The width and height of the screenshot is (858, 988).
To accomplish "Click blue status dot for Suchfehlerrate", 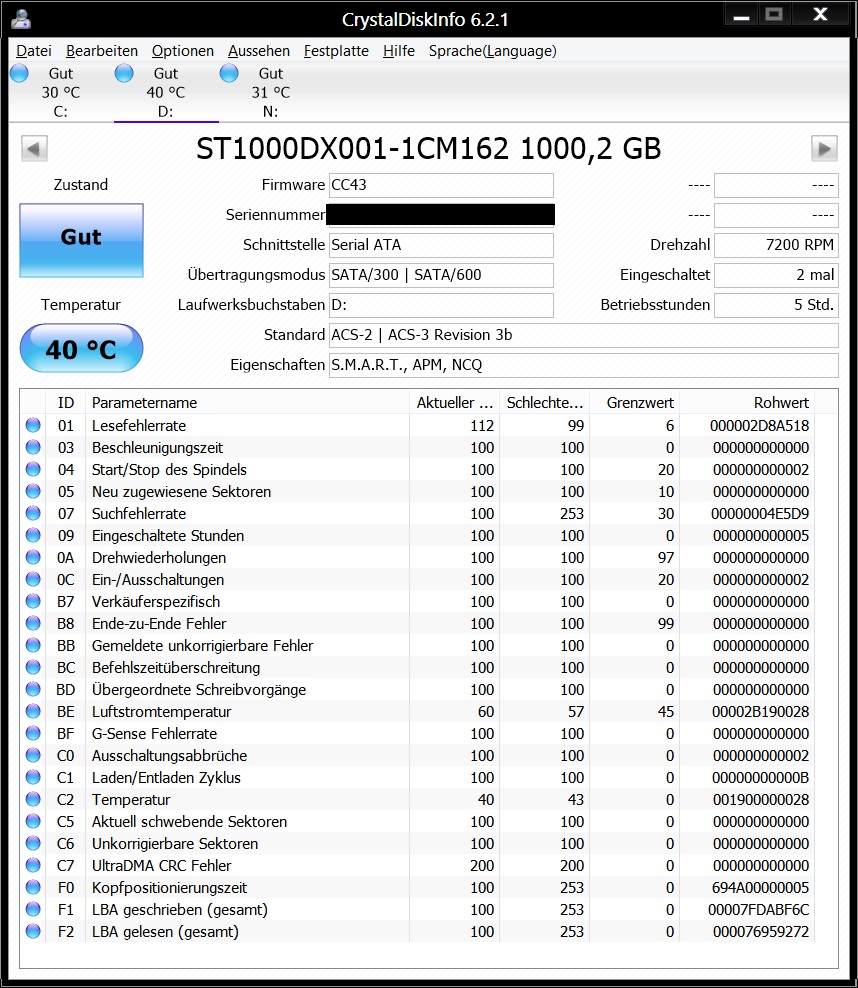I will pyautogui.click(x=33, y=514).
